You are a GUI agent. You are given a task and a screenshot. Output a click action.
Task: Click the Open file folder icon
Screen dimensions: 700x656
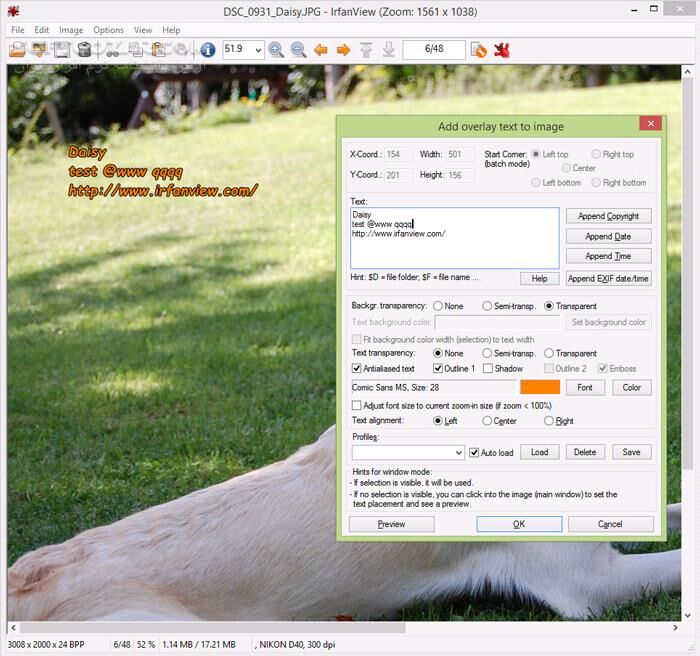click(17, 49)
